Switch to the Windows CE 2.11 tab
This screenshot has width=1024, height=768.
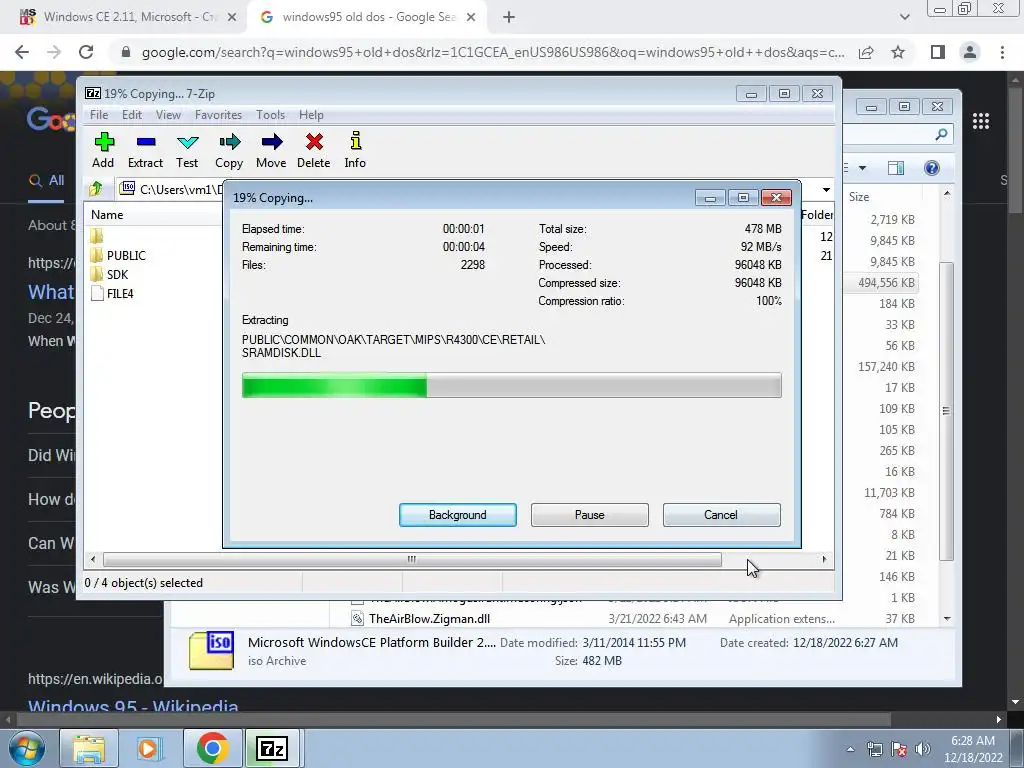[128, 17]
